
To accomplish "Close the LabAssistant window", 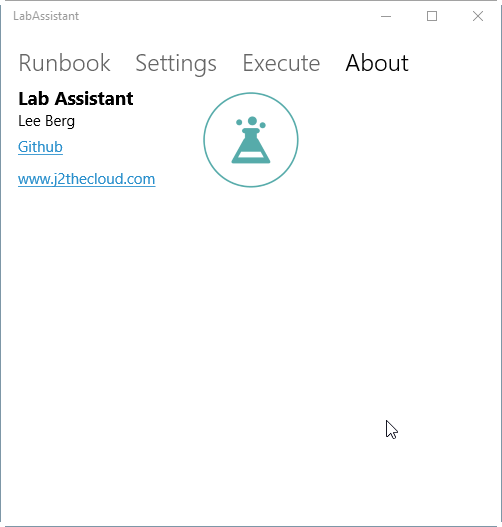I will coord(478,16).
